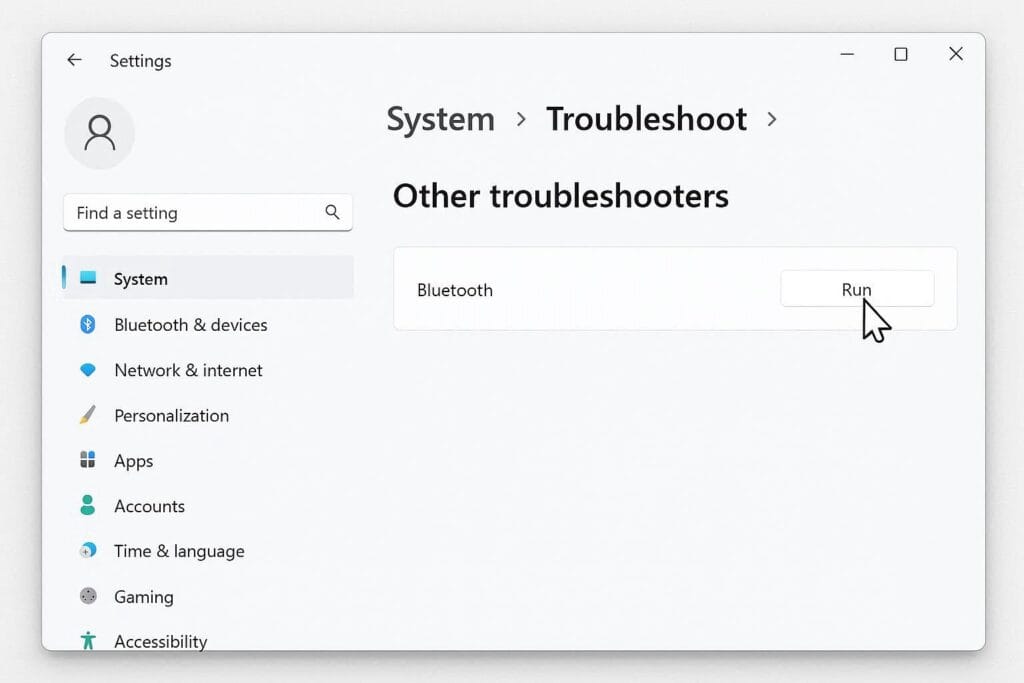
Task: Select the Bluetooth & devices icon
Action: pos(88,324)
